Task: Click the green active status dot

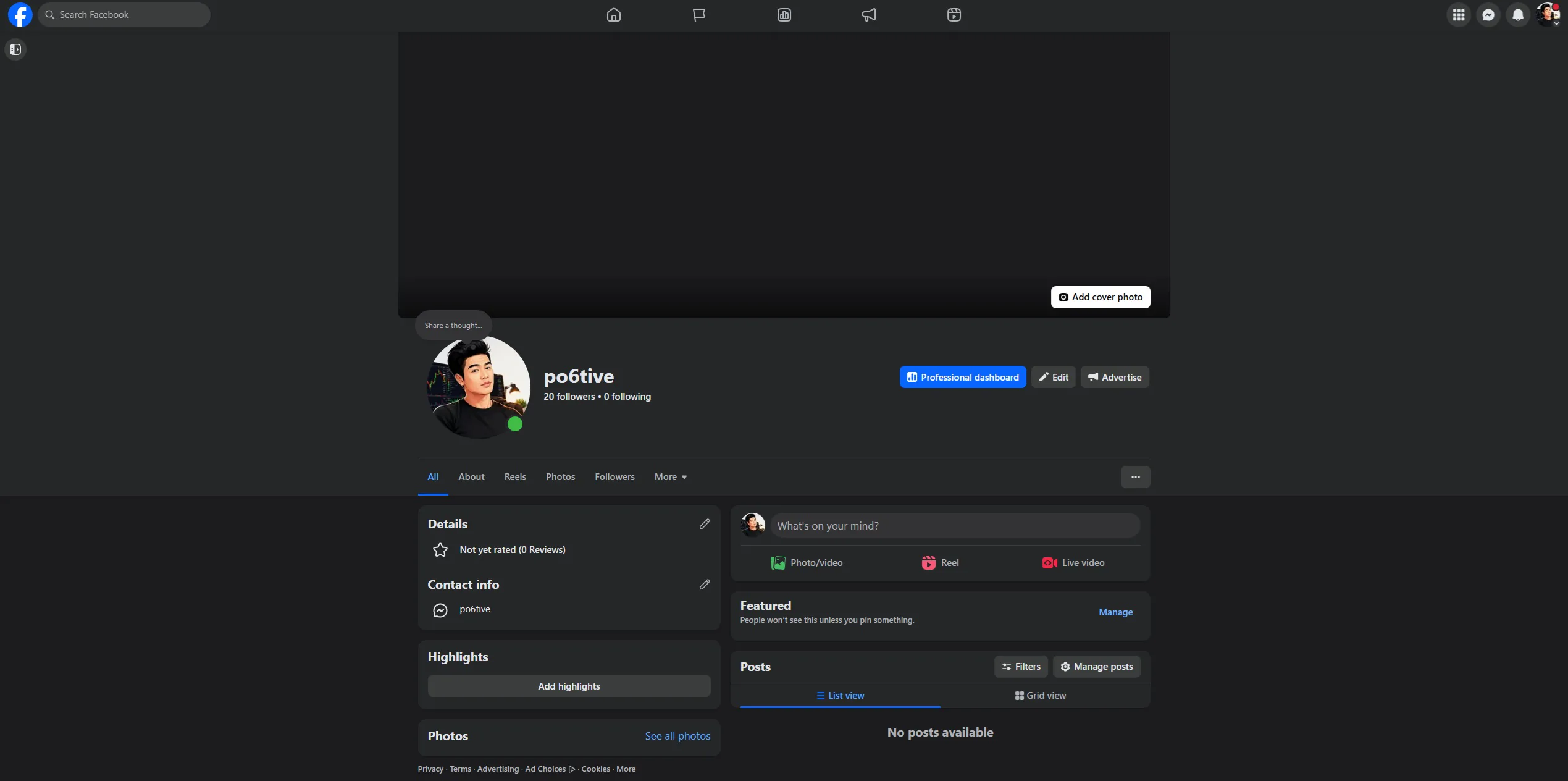Action: pos(515,424)
